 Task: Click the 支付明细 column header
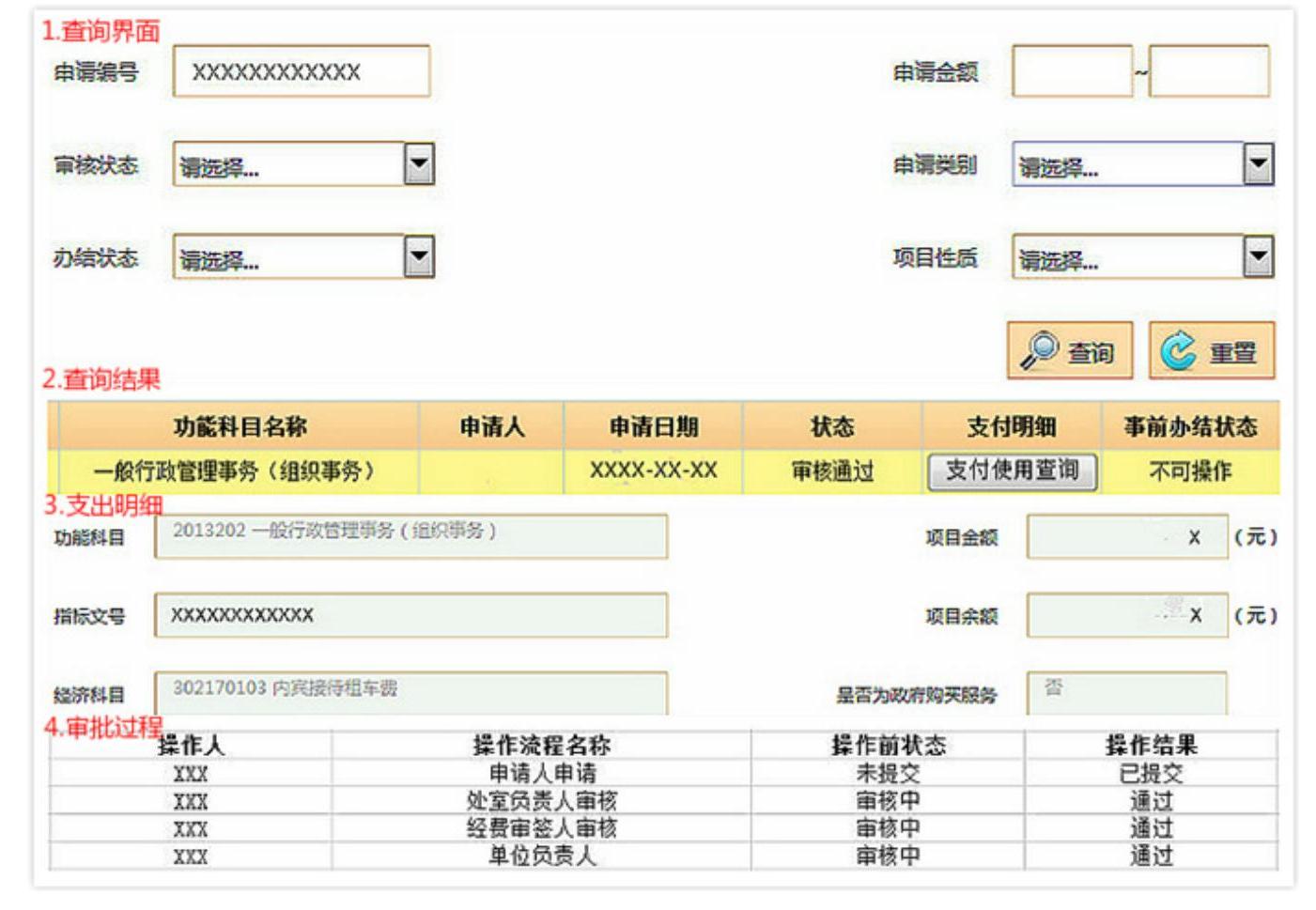pyautogui.click(x=1012, y=427)
